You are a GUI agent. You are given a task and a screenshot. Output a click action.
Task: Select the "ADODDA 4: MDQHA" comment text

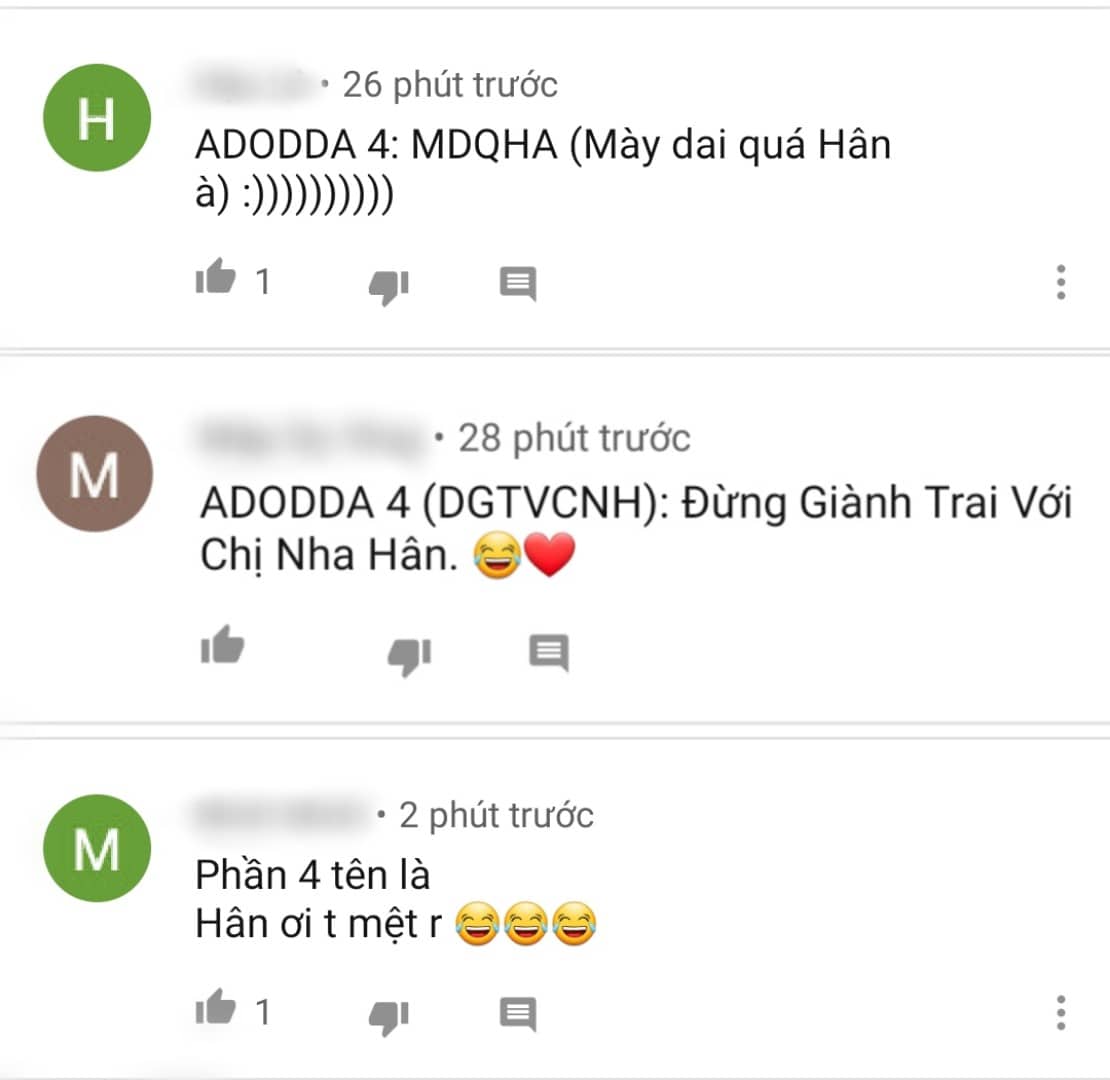543,169
